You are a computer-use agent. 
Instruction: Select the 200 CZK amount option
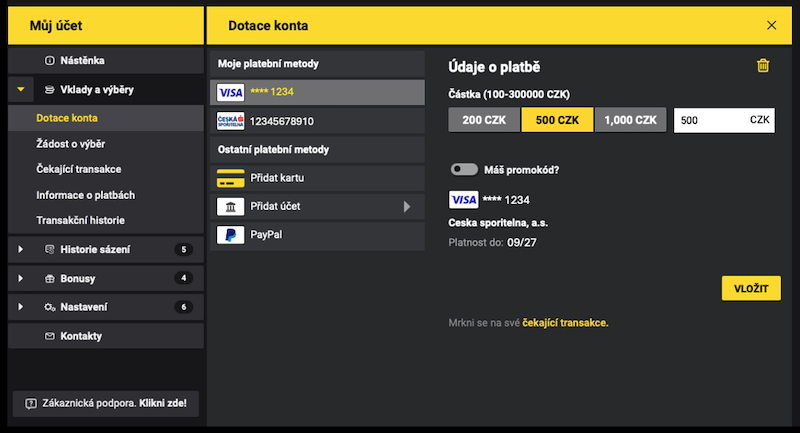tap(484, 121)
